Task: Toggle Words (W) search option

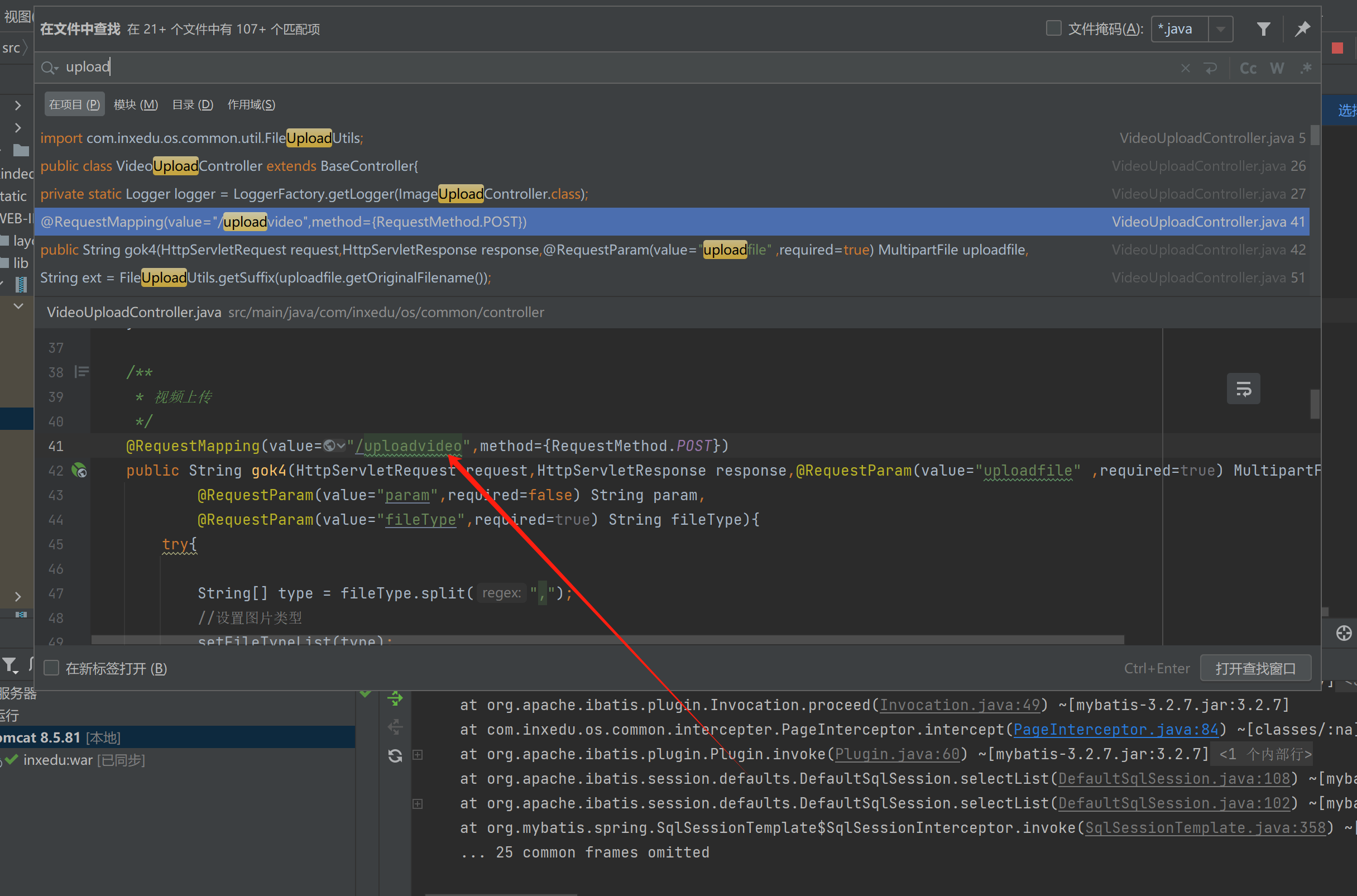Action: pos(1277,69)
